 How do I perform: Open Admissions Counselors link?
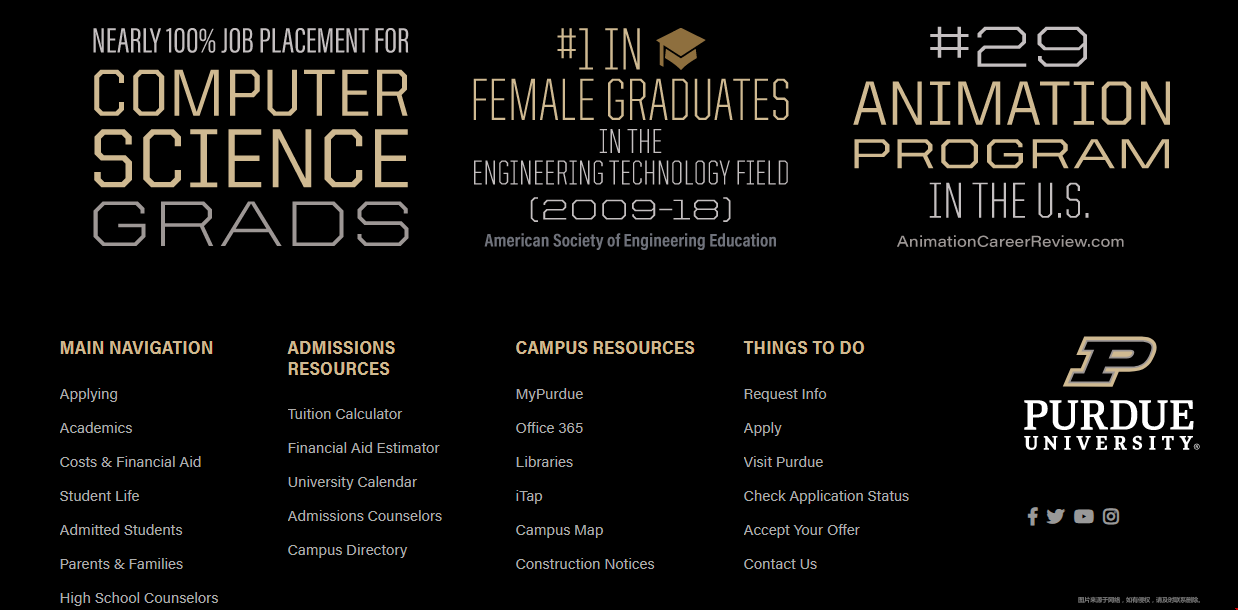tap(365, 516)
